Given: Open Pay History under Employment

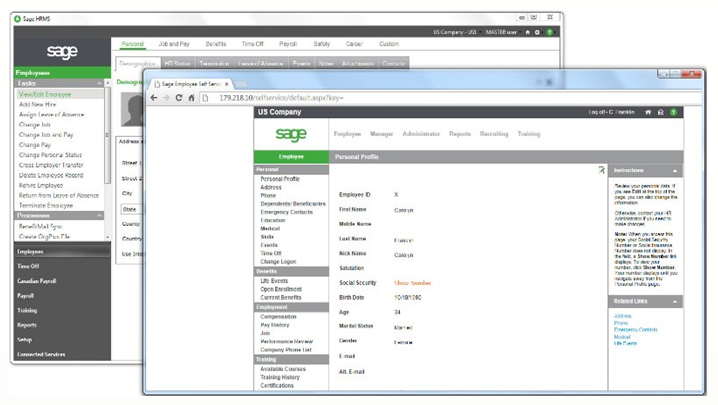Looking at the screenshot, I should [x=275, y=325].
